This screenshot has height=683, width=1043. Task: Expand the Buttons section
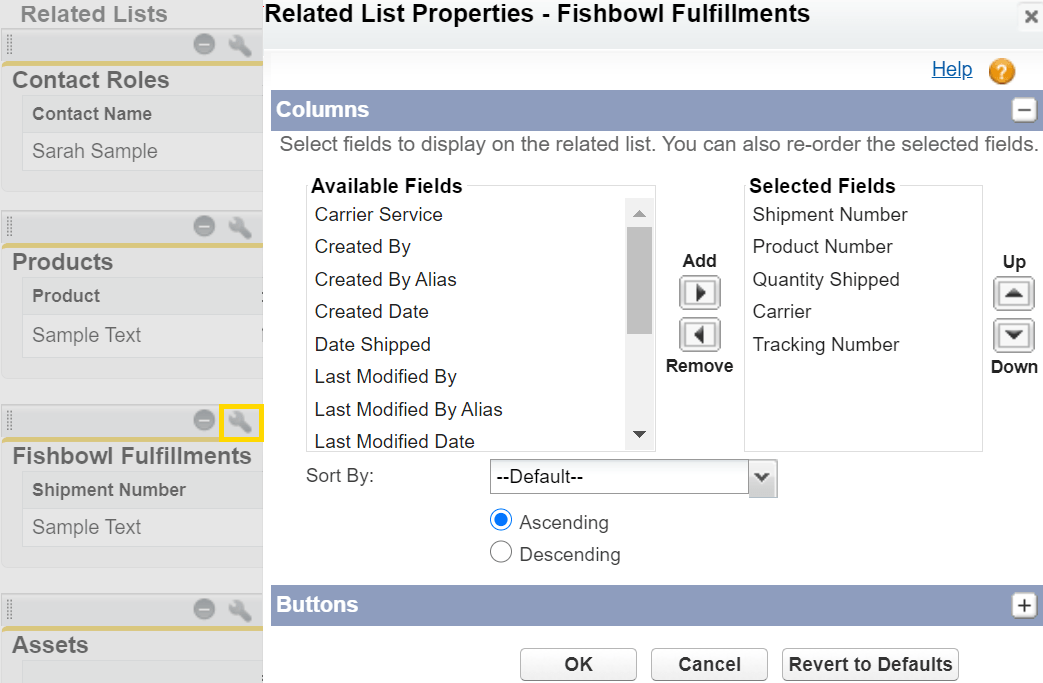click(x=1023, y=605)
